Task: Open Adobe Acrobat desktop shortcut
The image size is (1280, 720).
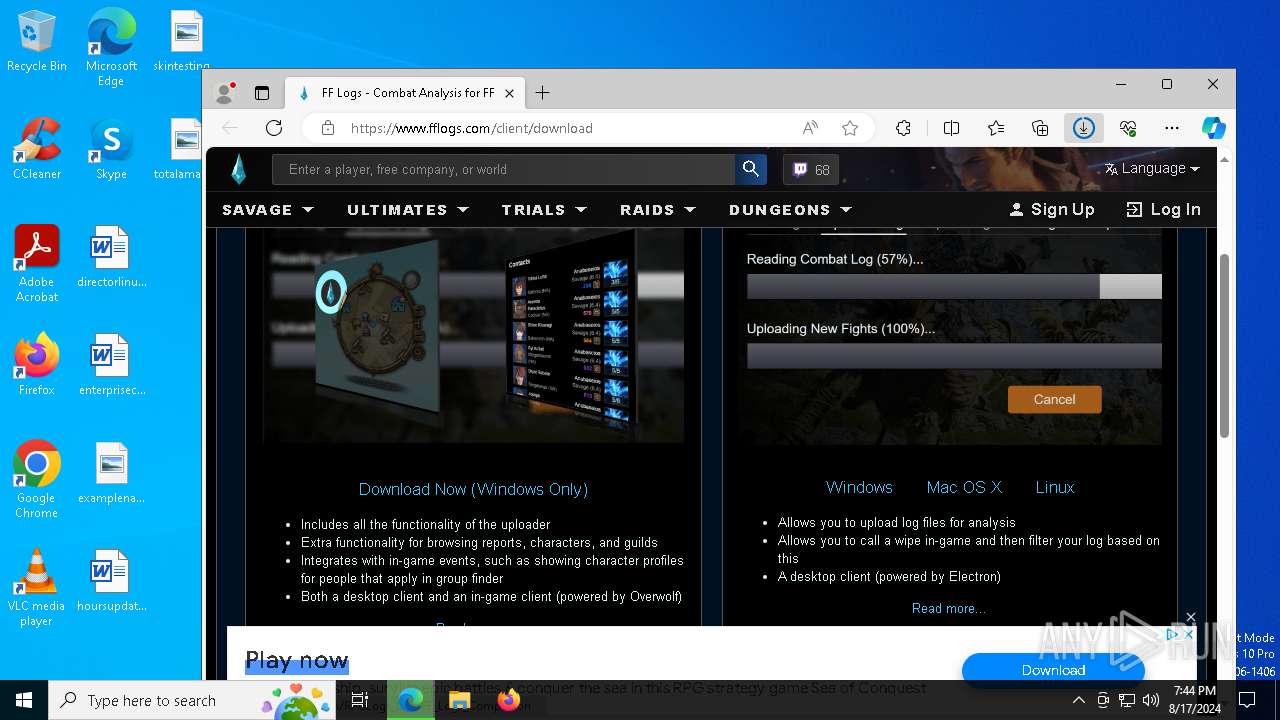Action: click(37, 264)
